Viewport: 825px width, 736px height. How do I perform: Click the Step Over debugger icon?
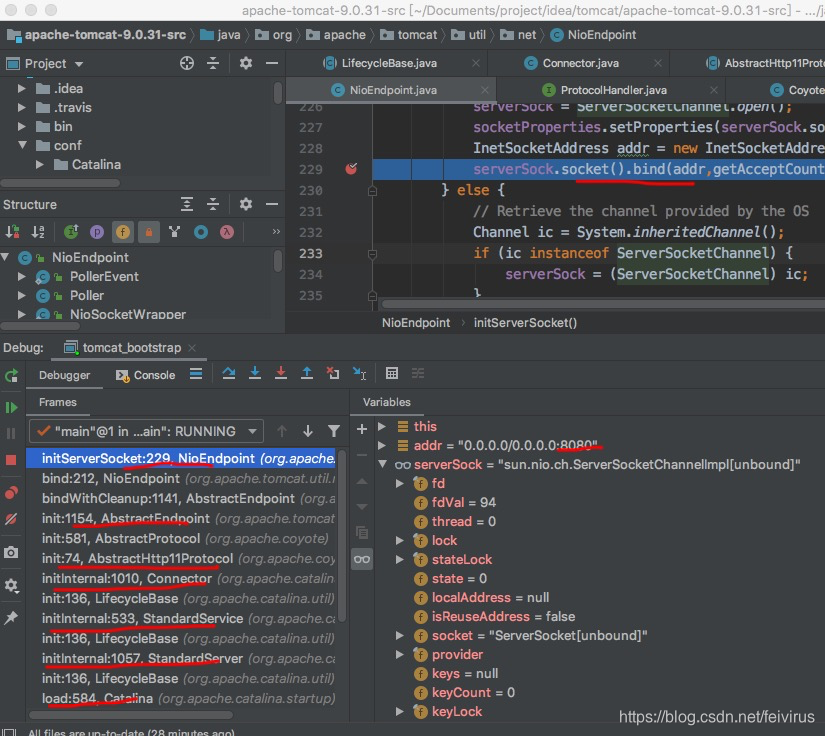tap(229, 374)
